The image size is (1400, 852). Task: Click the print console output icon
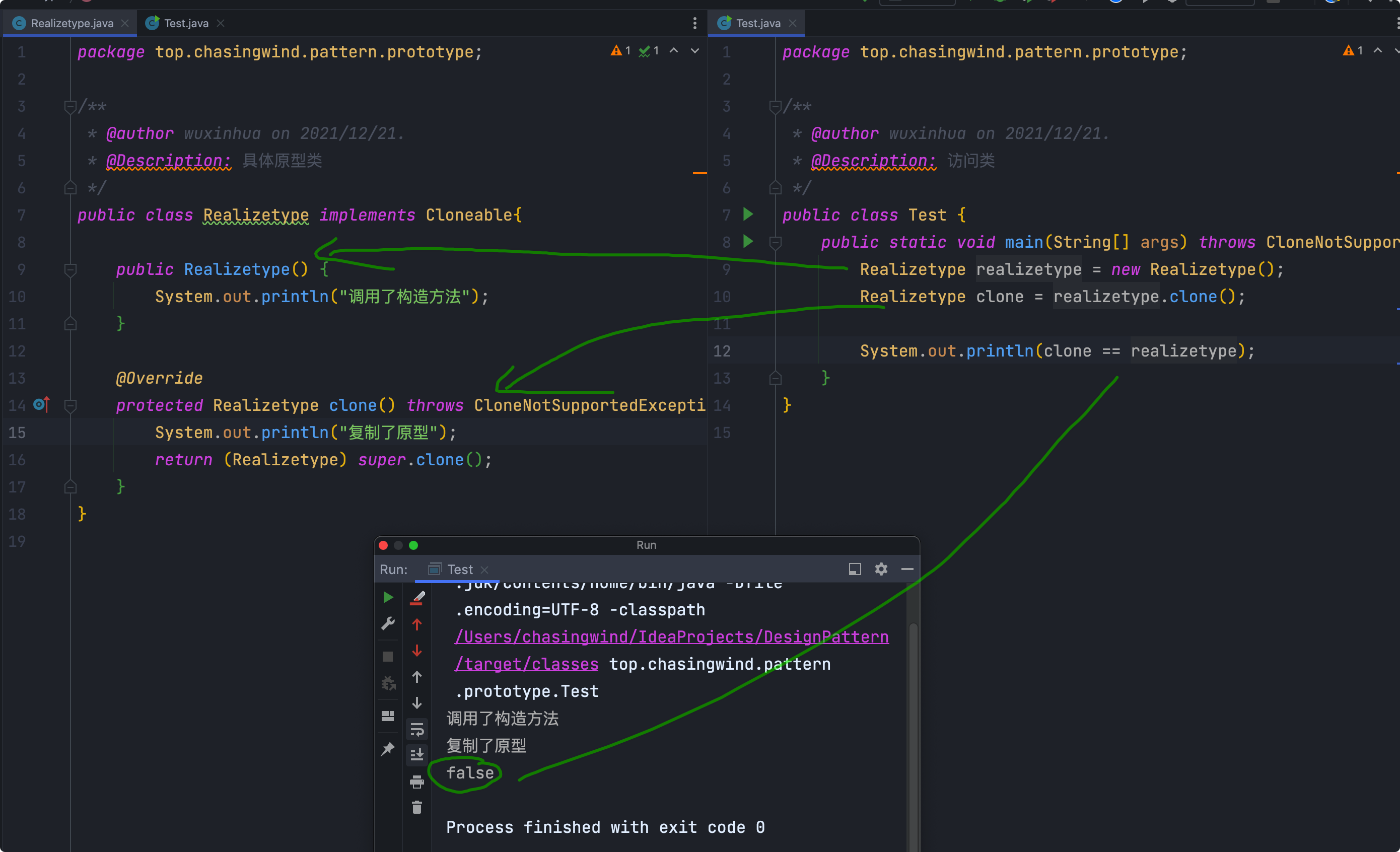click(416, 782)
